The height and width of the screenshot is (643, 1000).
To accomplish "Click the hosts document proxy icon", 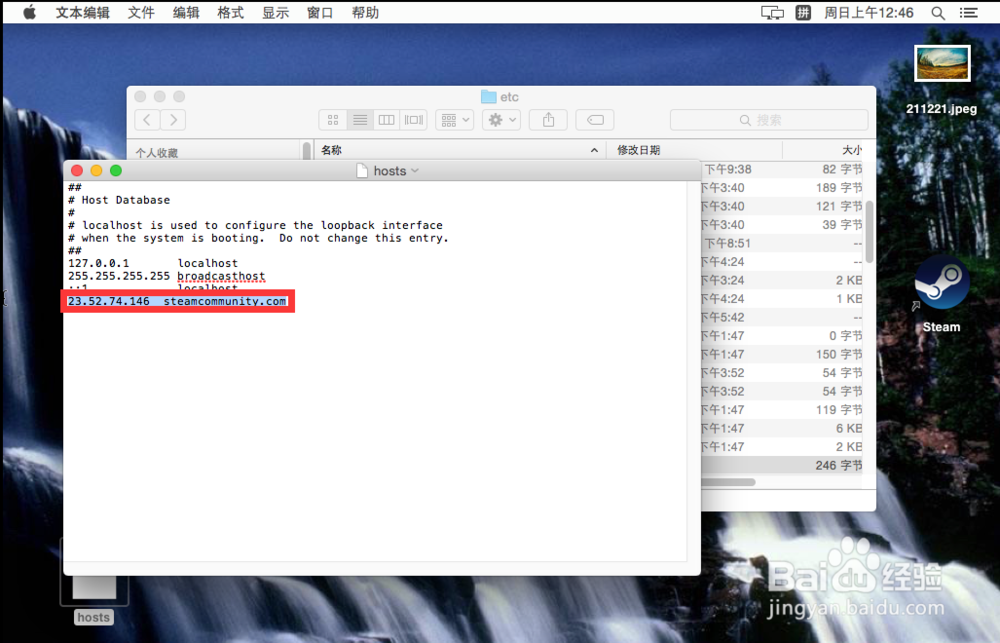I will pyautogui.click(x=362, y=170).
